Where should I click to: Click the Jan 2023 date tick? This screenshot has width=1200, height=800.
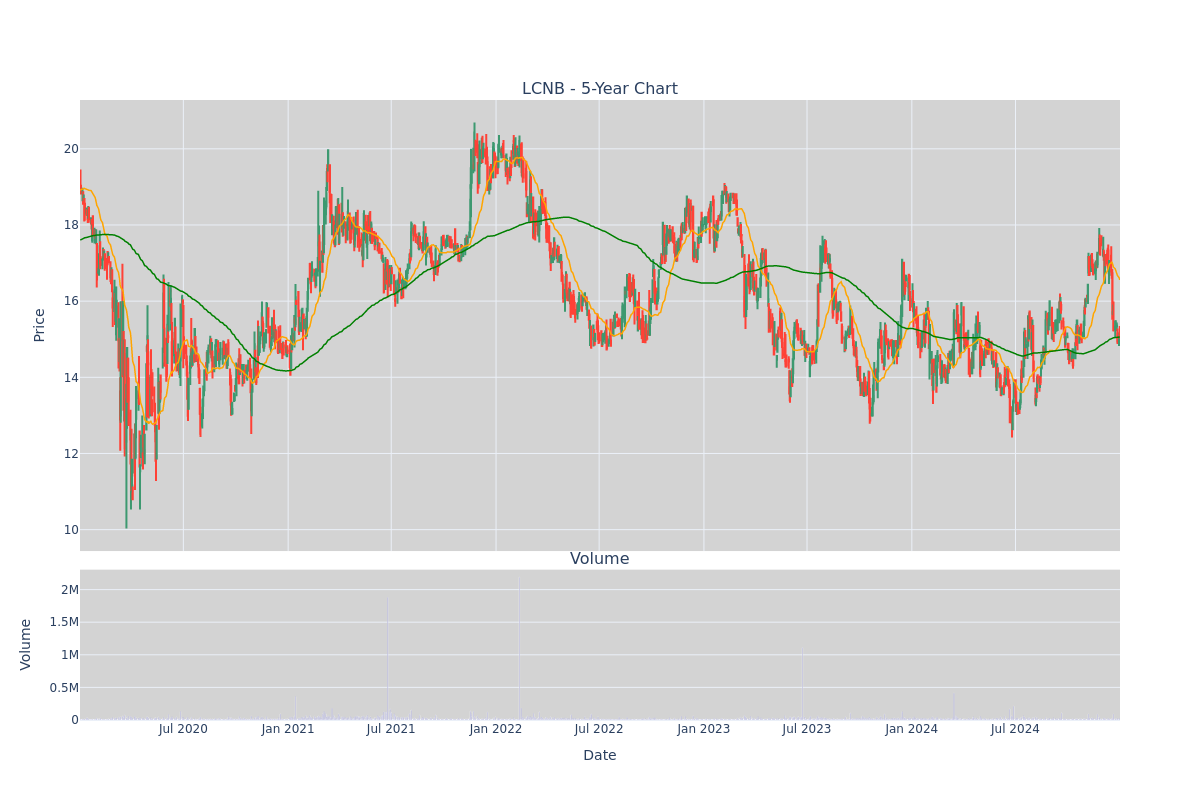704,729
